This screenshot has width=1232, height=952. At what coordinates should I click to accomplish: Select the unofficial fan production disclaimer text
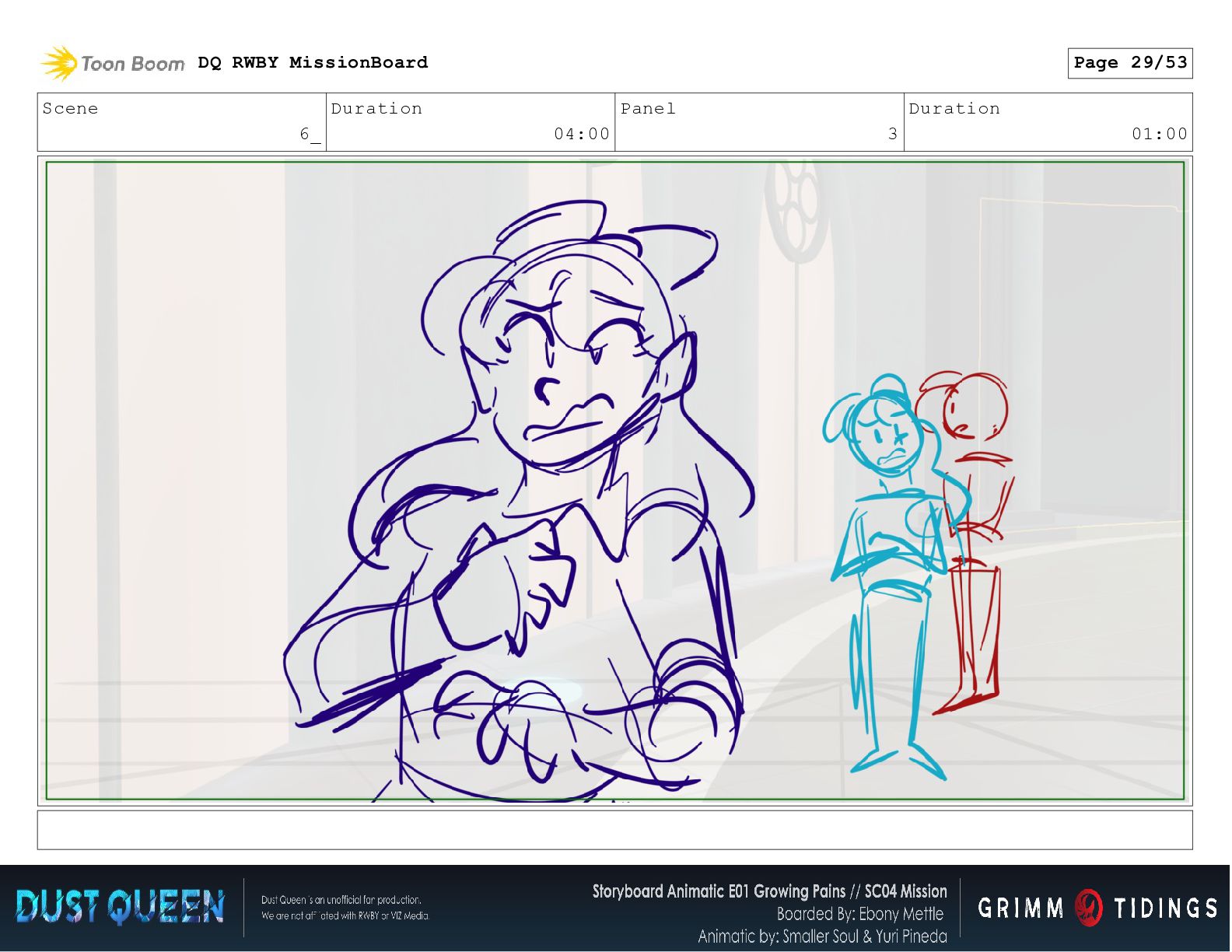[345, 908]
